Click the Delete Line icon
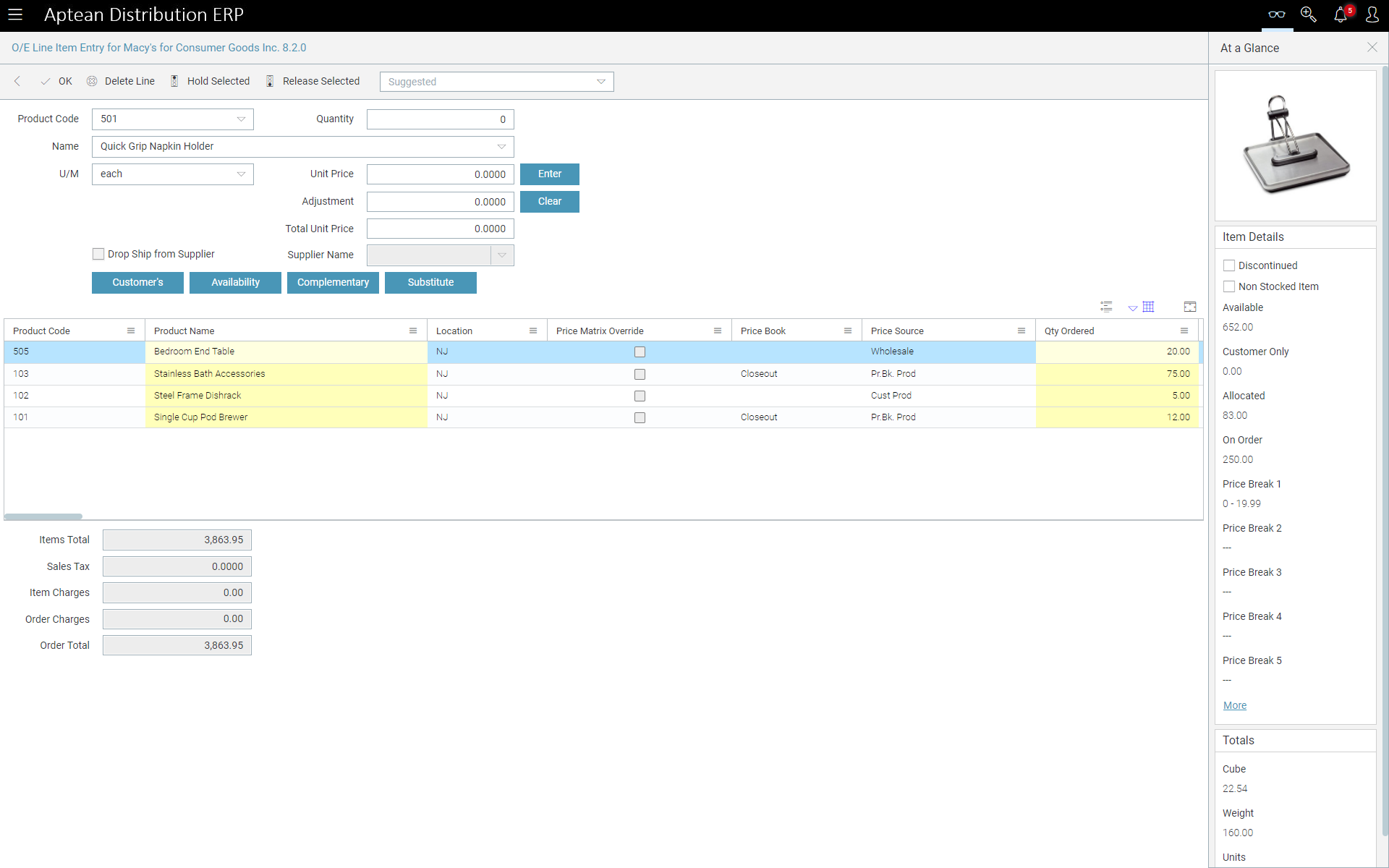This screenshot has width=1389, height=868. [x=91, y=81]
